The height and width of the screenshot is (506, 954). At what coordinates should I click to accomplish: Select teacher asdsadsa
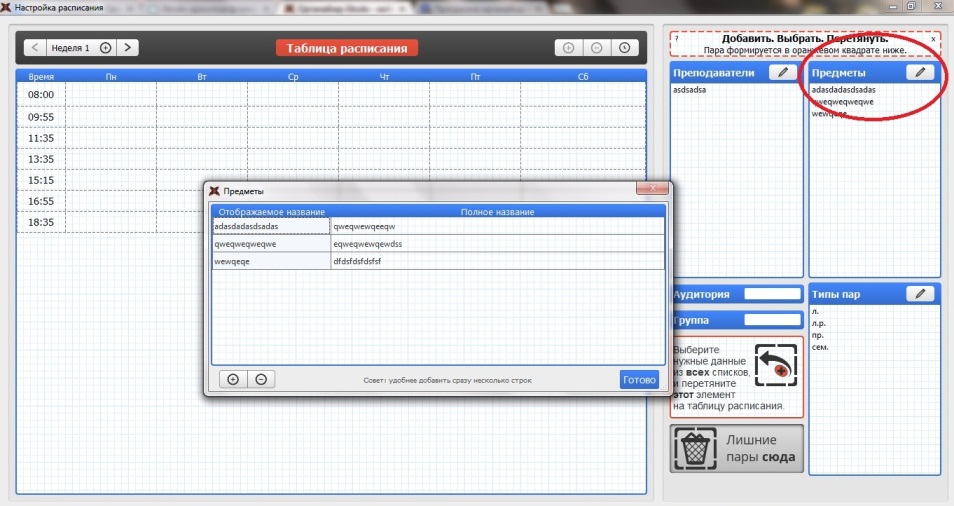pyautogui.click(x=689, y=89)
